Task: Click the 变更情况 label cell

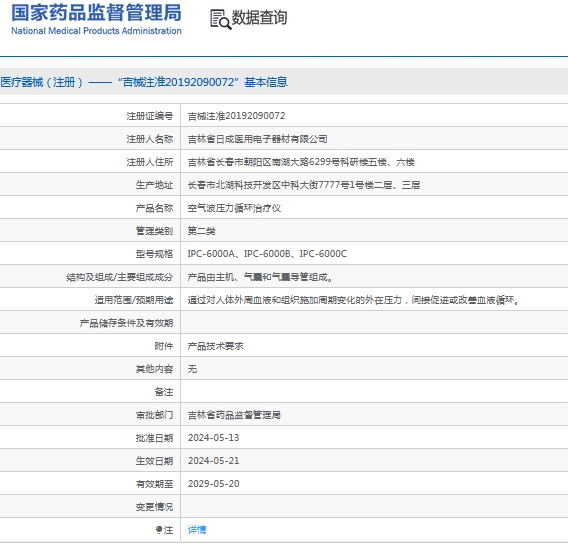Action: point(154,507)
